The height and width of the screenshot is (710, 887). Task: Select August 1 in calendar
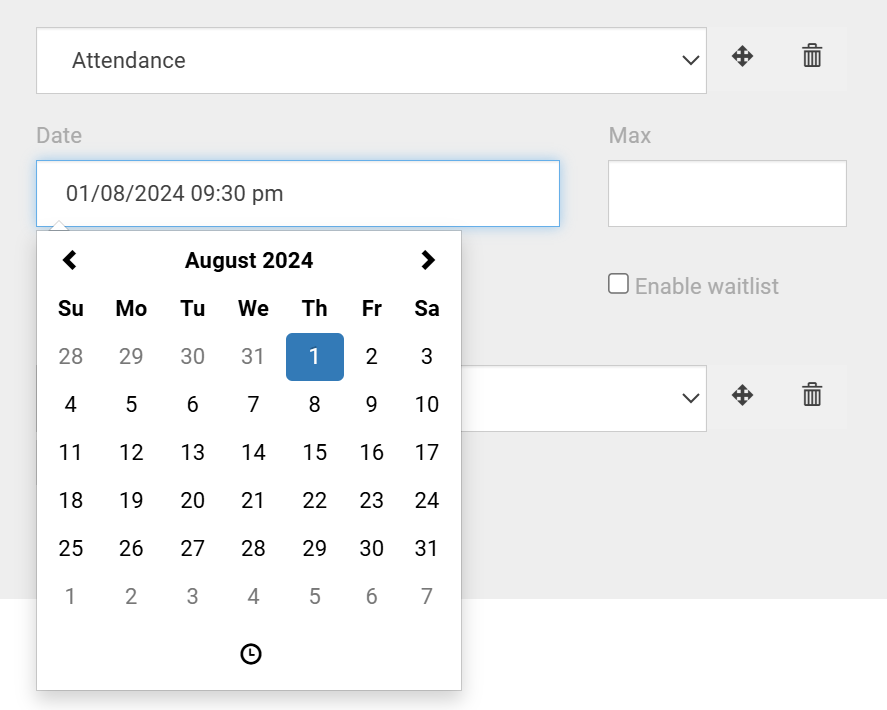tap(315, 356)
